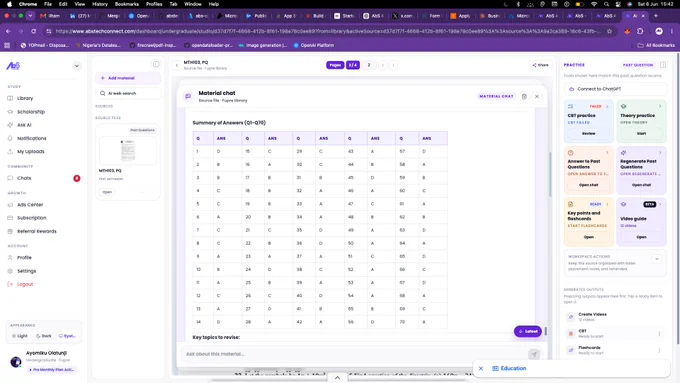Expand the CBT practice card chevron

tap(607, 106)
